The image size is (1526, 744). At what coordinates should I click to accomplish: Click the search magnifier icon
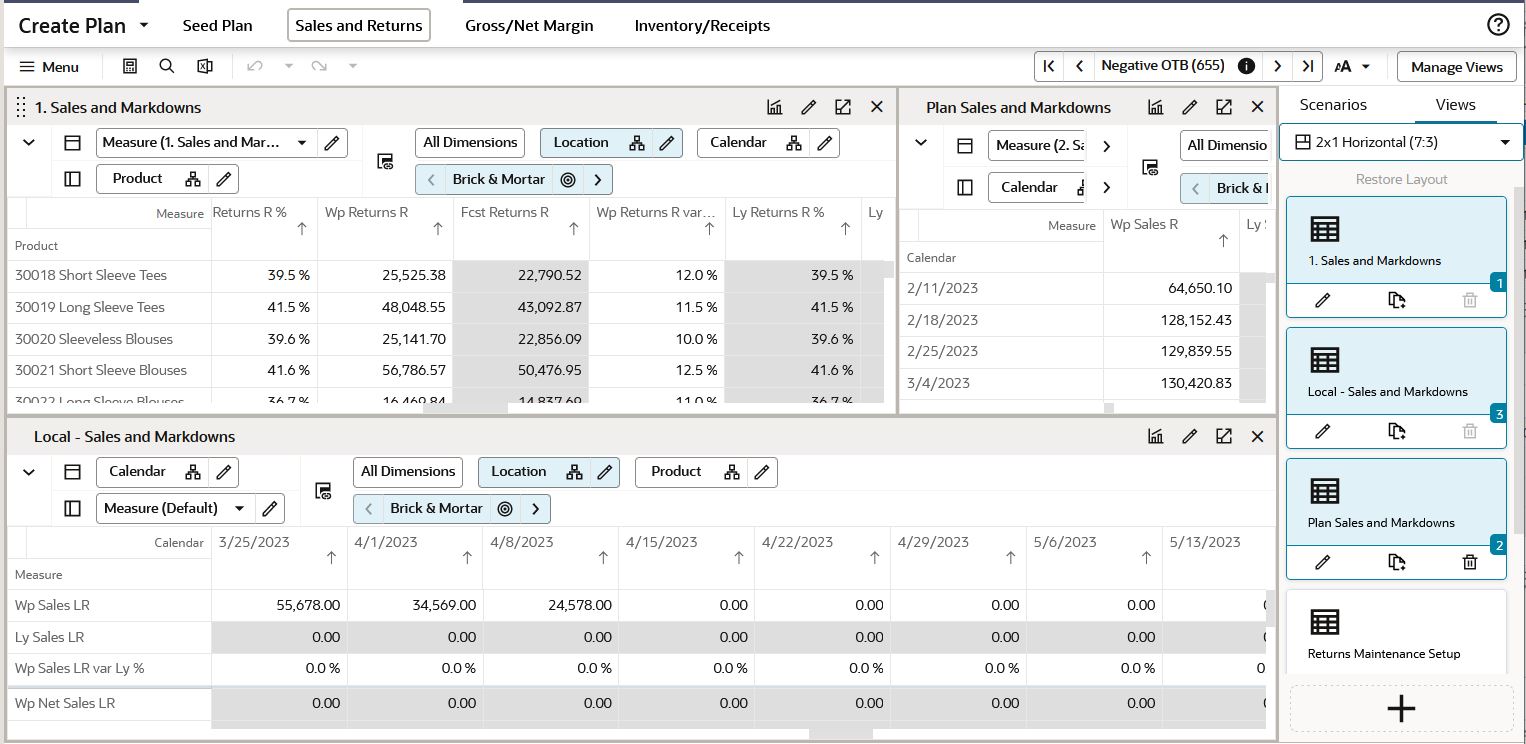point(167,66)
